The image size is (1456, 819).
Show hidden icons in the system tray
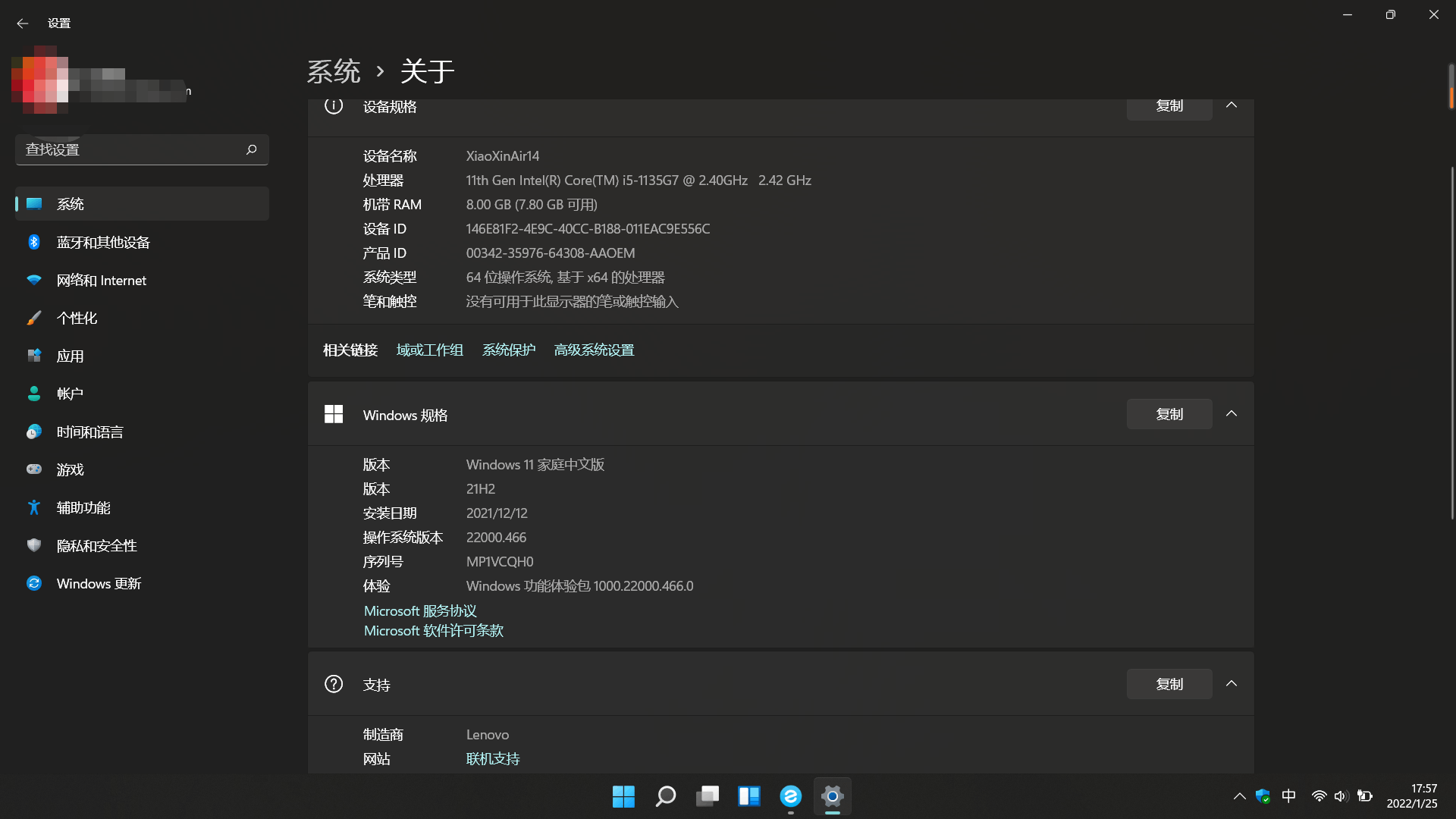tap(1239, 796)
